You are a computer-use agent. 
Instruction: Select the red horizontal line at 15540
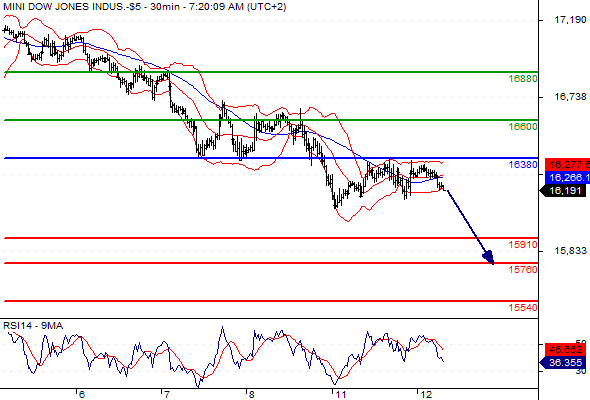coord(271,301)
